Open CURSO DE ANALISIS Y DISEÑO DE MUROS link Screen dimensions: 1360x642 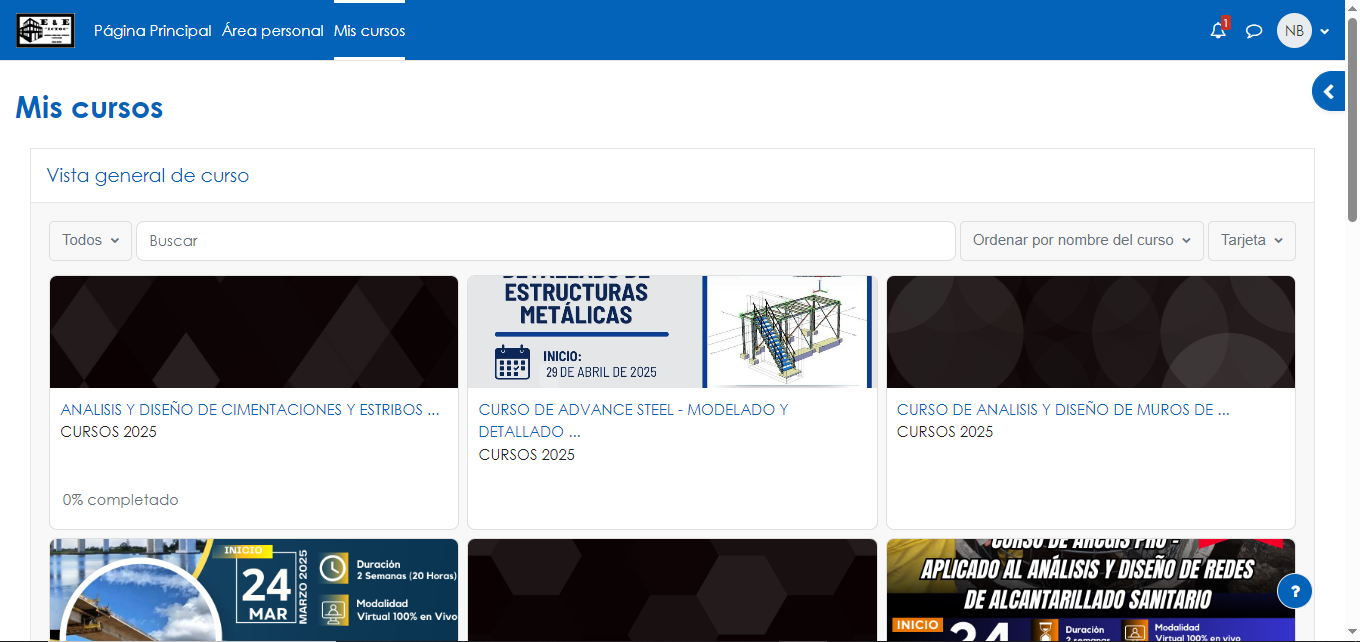[1063, 410]
